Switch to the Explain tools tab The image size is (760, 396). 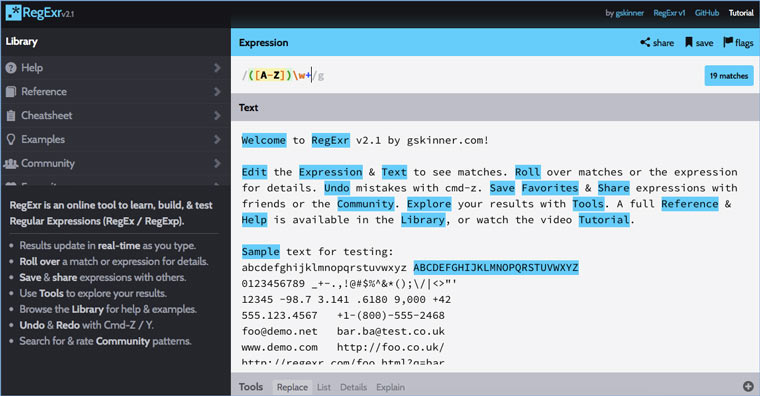(x=390, y=387)
